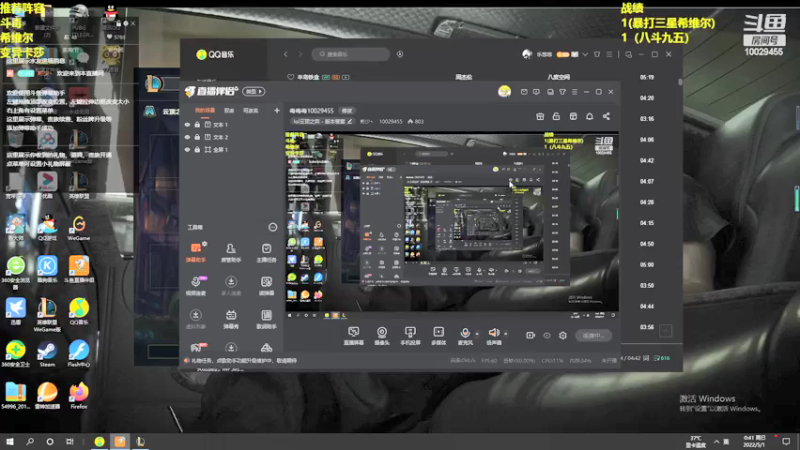Viewport: 800px width, 450px height.
Task: Open the Firefox desktop shortcut
Action: [79, 396]
